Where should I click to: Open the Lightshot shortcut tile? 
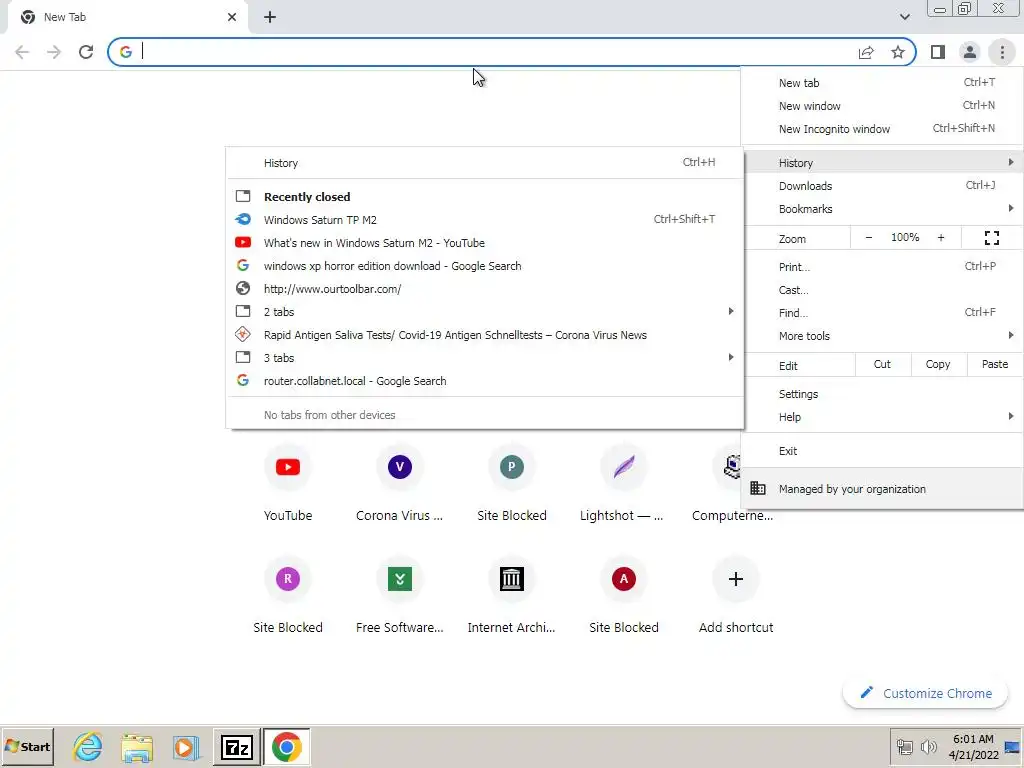[x=624, y=482]
